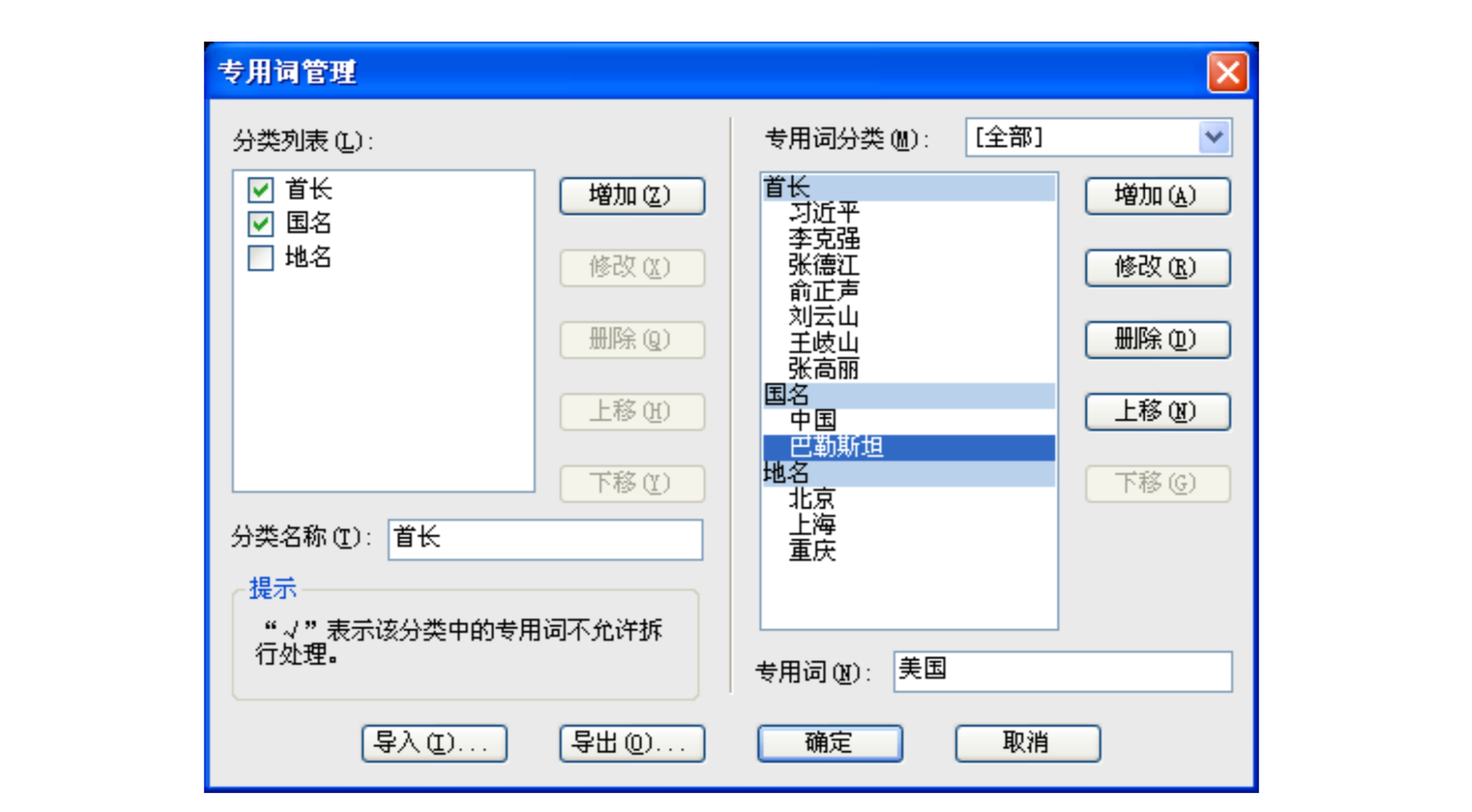1472x812 pixels.
Task: Click the 上移(H) button to move category up
Action: pyautogui.click(x=630, y=411)
